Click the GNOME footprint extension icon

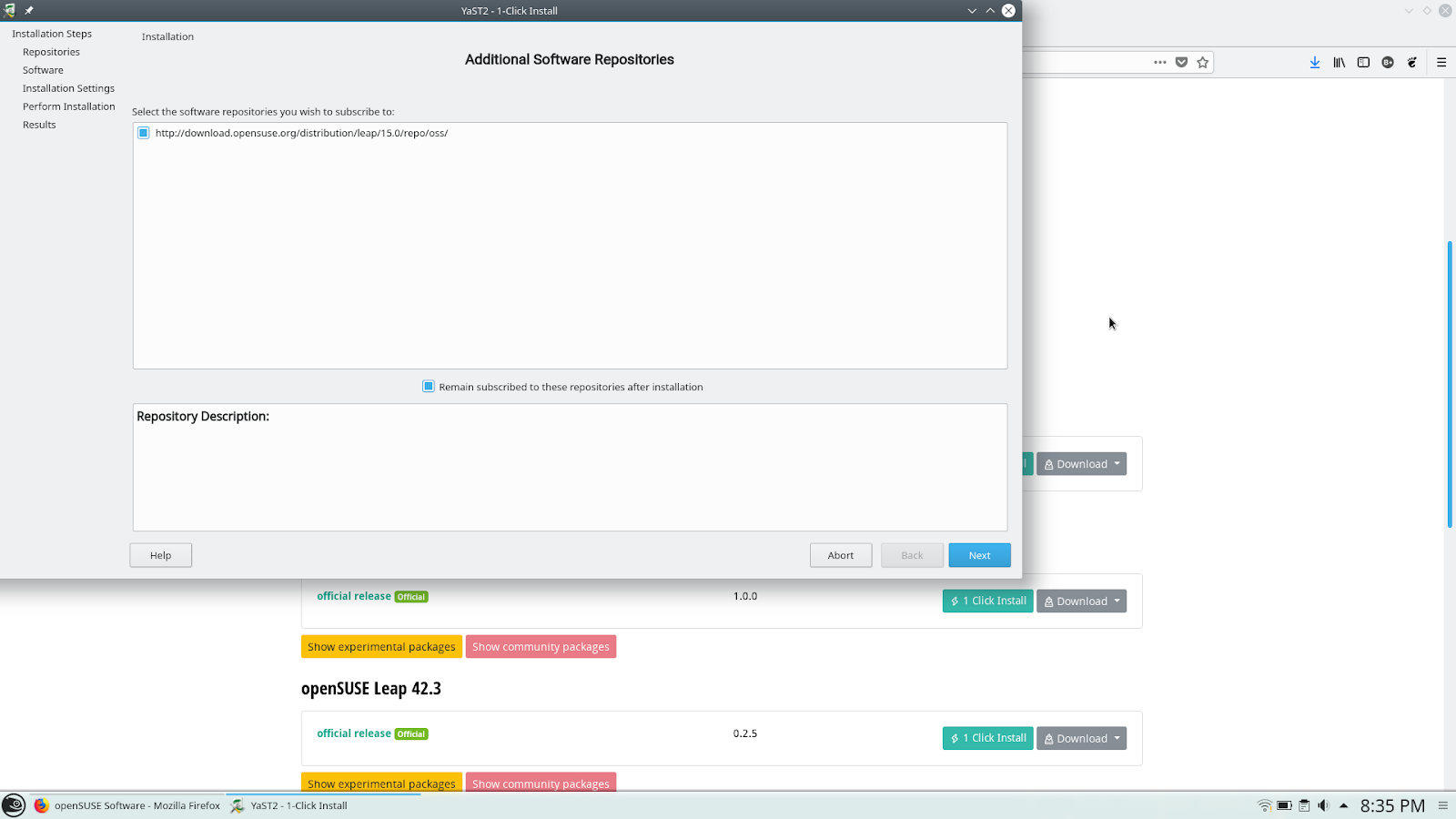1412,63
